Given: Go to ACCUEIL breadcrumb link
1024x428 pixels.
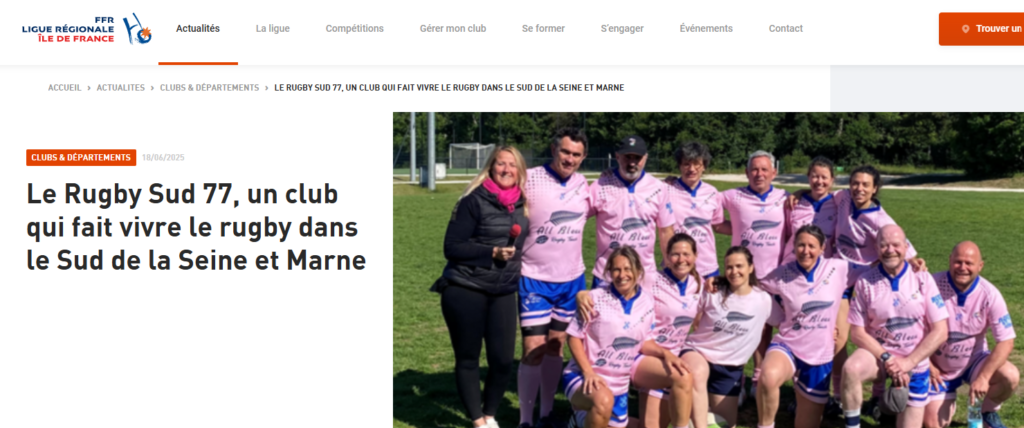Looking at the screenshot, I should click(x=65, y=88).
